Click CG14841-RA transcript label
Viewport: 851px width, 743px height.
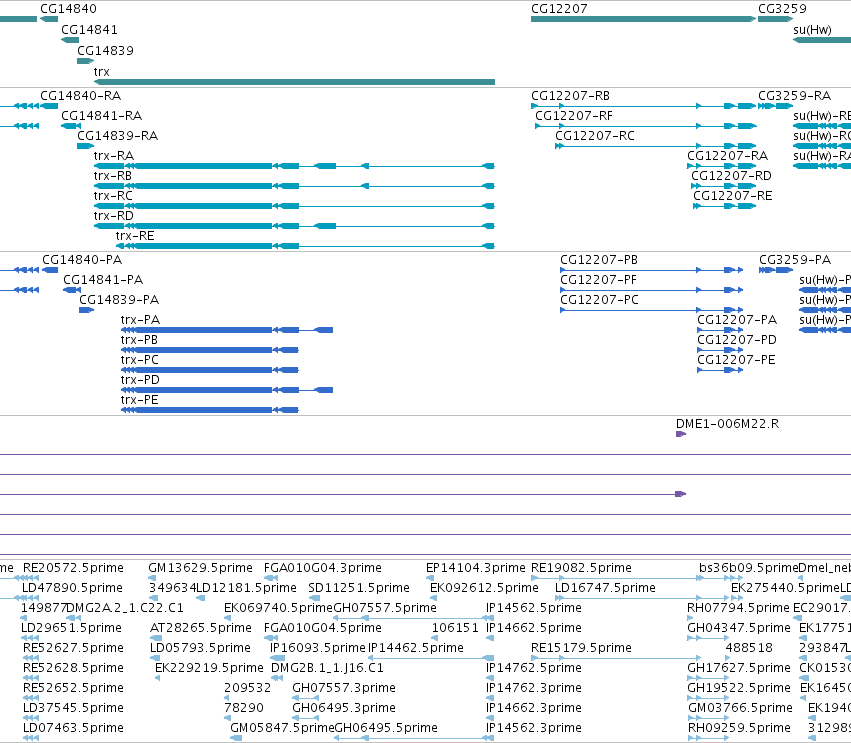(x=101, y=116)
